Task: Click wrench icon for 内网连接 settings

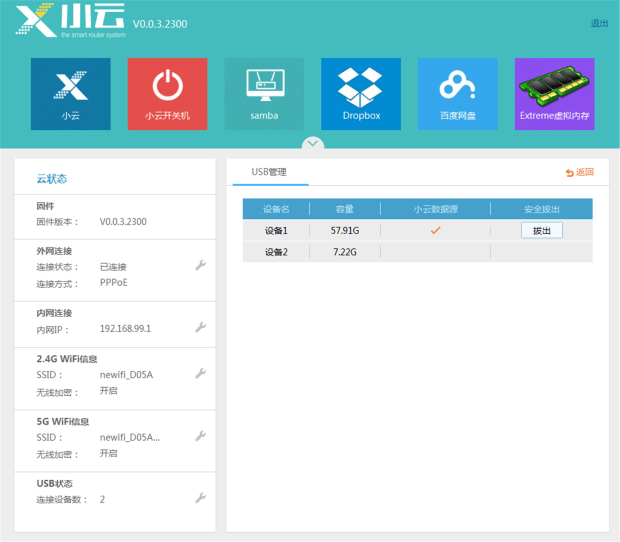Action: tap(200, 327)
